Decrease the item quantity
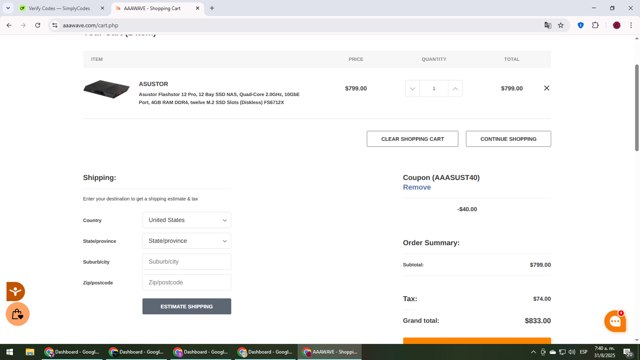The height and width of the screenshot is (360, 640). pyautogui.click(x=412, y=89)
